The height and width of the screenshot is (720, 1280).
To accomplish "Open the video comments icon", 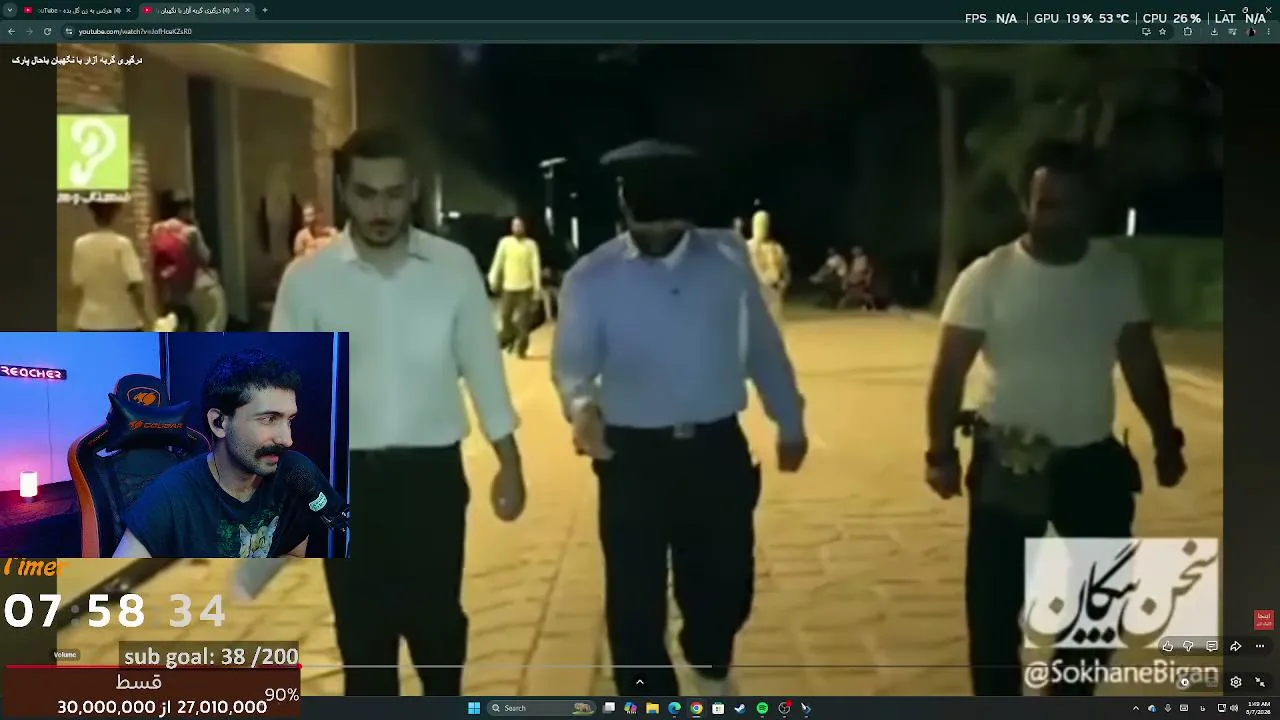I will coord(1212,646).
